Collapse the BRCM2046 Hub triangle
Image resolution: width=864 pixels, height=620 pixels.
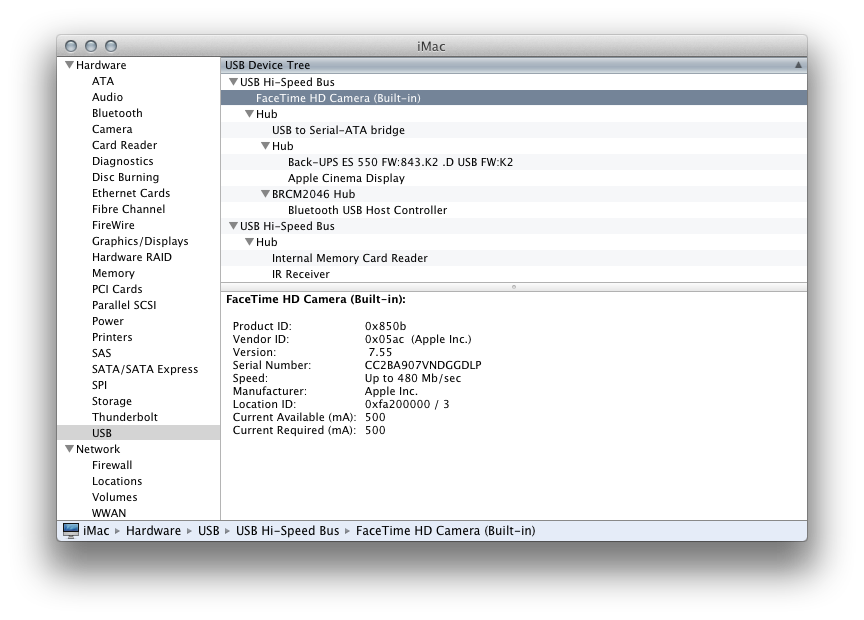coord(266,194)
